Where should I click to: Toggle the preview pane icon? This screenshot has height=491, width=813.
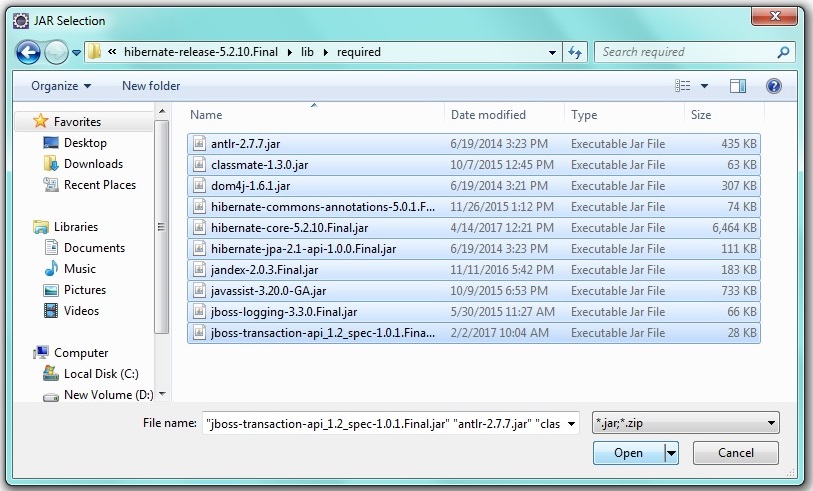click(738, 86)
